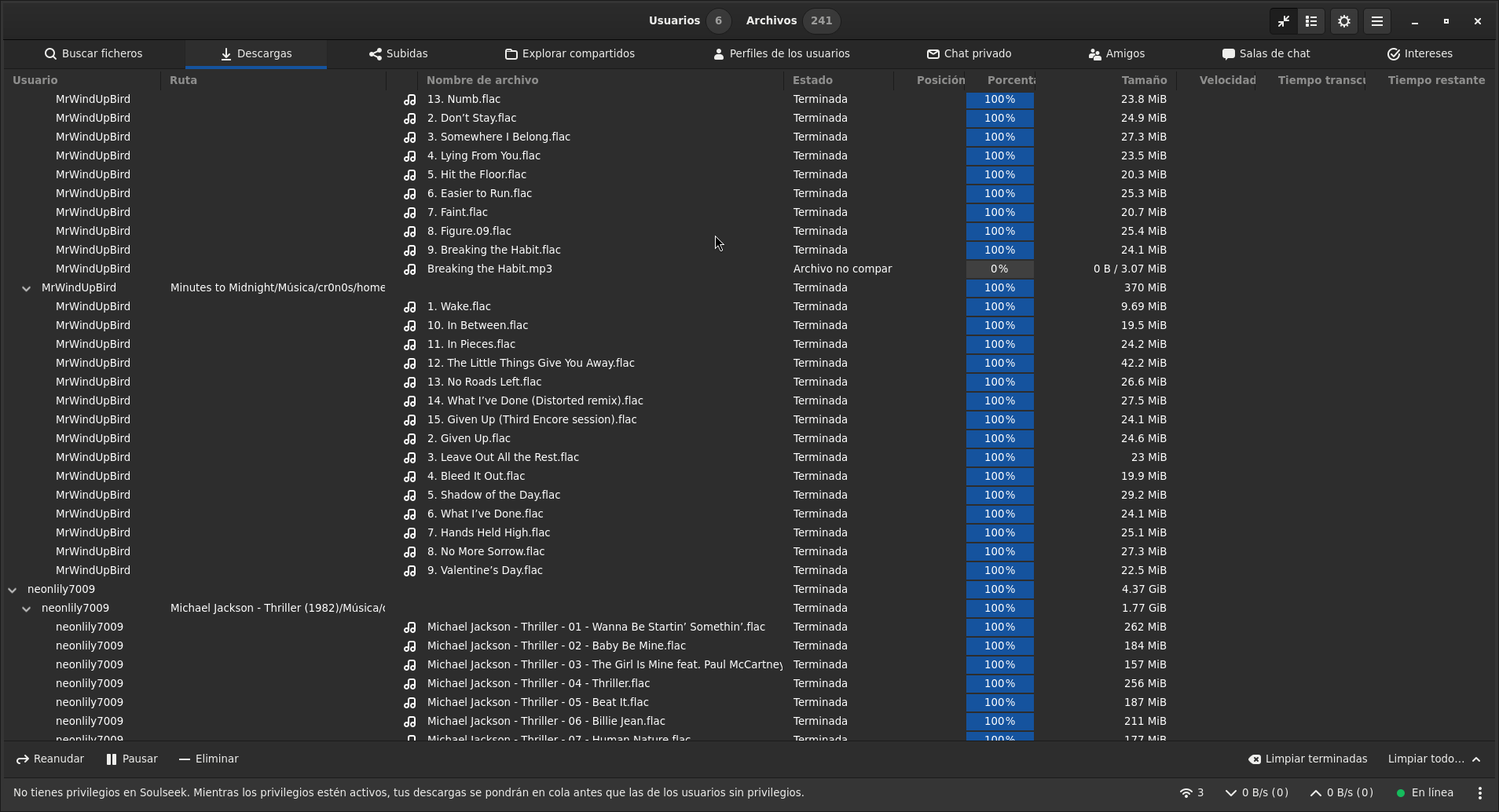Click the Eliminar button
The image size is (1499, 812).
209,759
